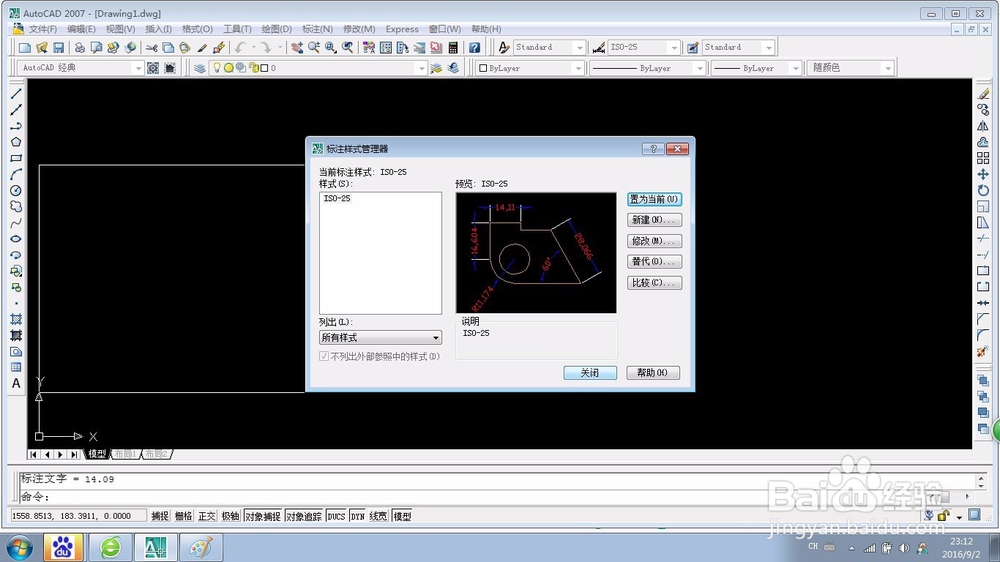Click the 置为当前(U) button
Image resolution: width=1000 pixels, height=562 pixels.
654,199
